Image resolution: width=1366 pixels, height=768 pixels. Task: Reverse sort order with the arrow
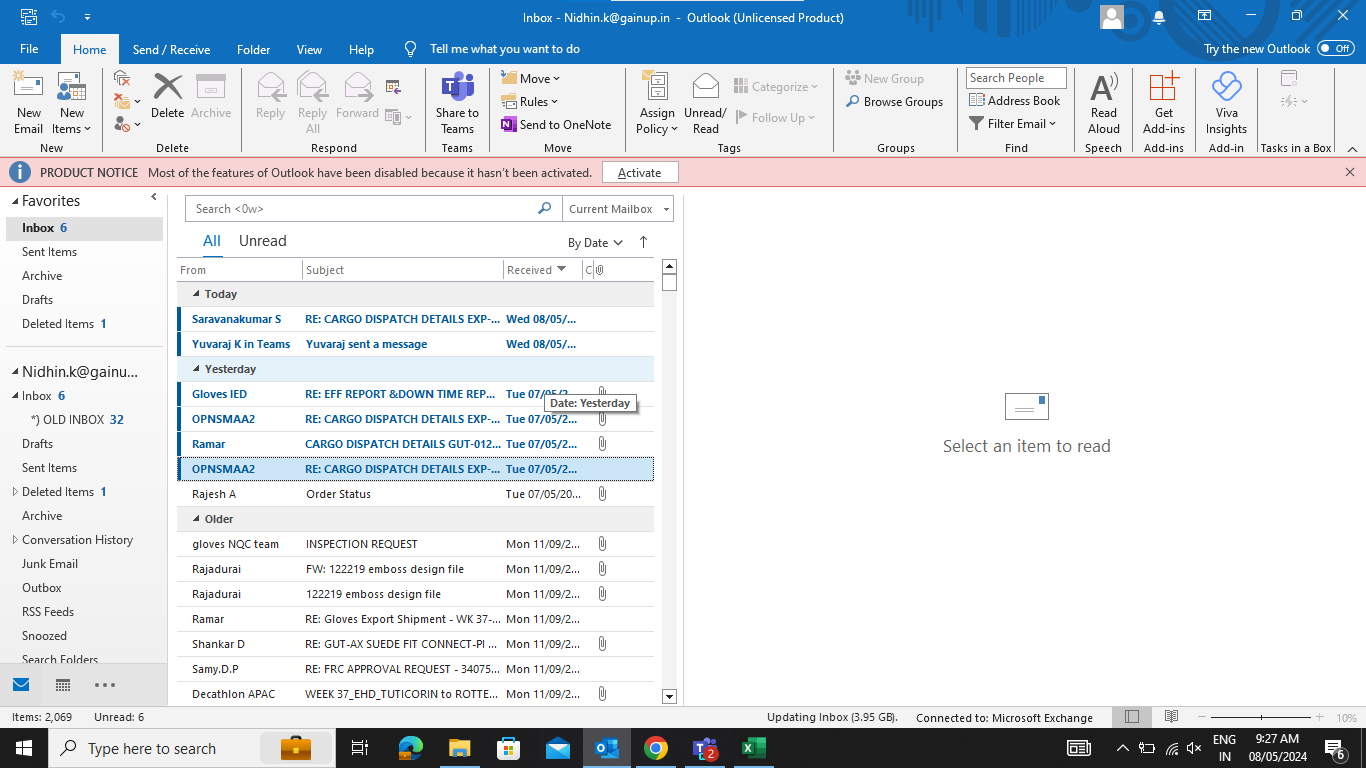pos(643,242)
